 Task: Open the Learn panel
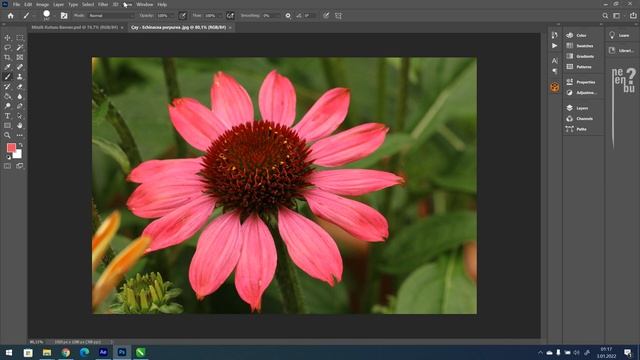coord(620,36)
